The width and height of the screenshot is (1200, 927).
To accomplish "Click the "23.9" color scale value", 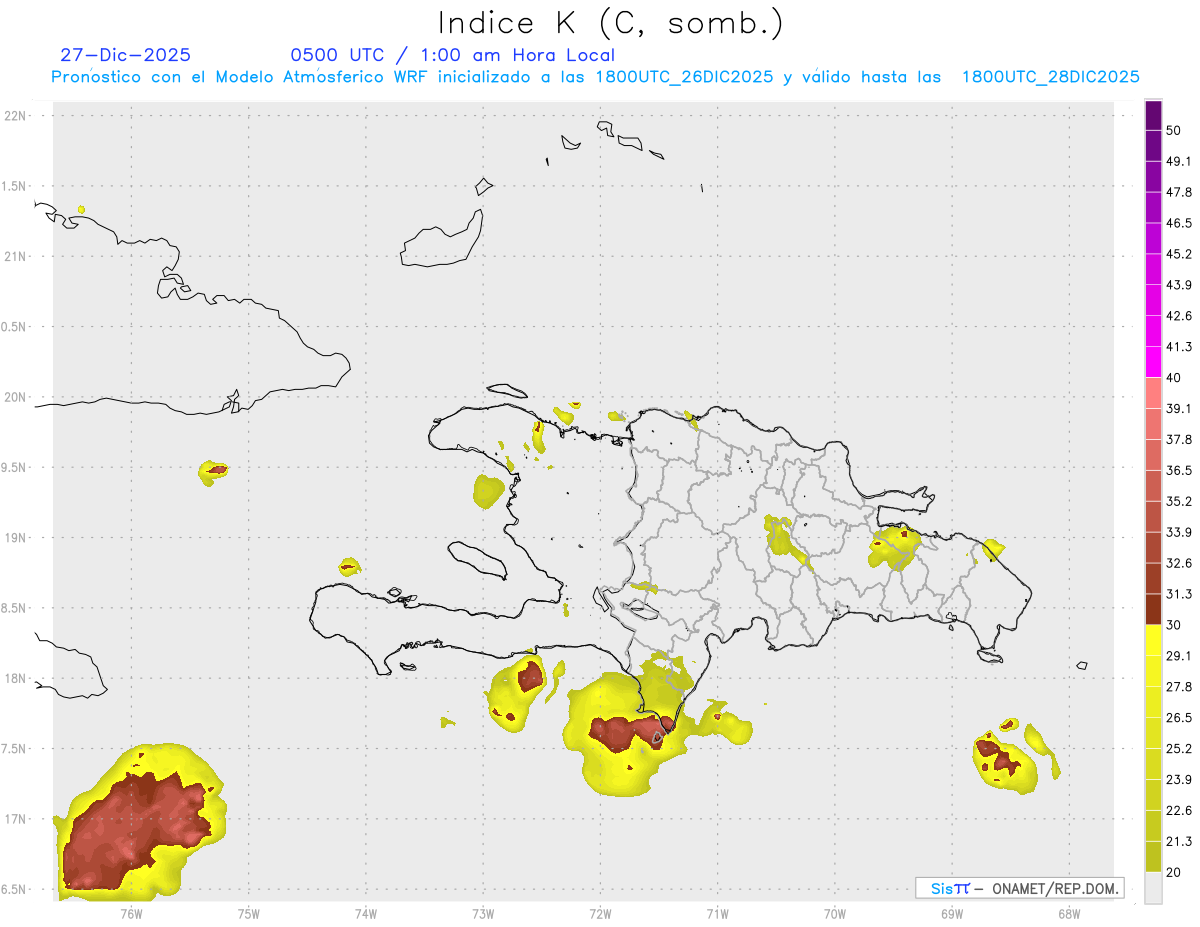I will click(1179, 779).
